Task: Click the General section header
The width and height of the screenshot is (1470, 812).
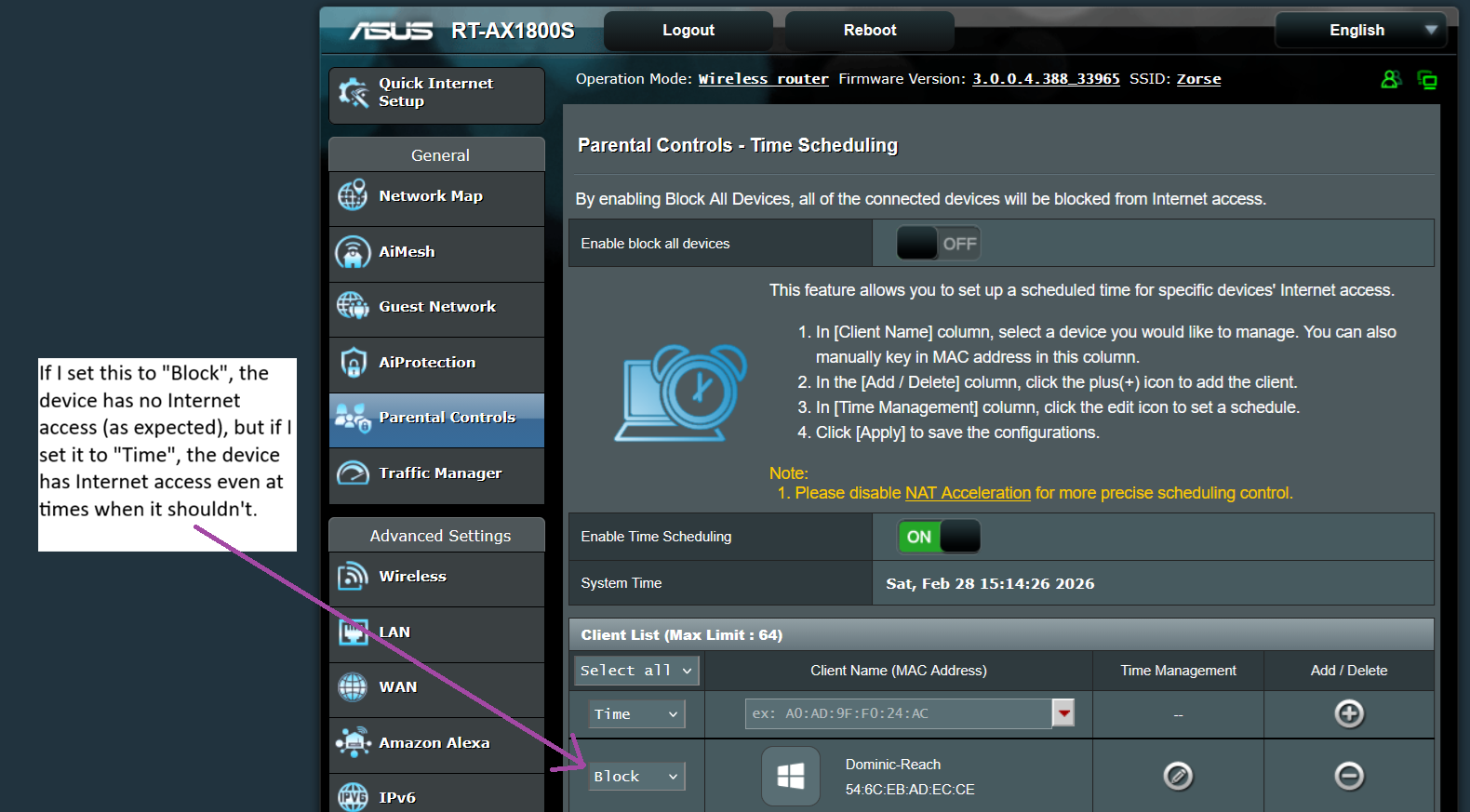Action: (x=437, y=155)
